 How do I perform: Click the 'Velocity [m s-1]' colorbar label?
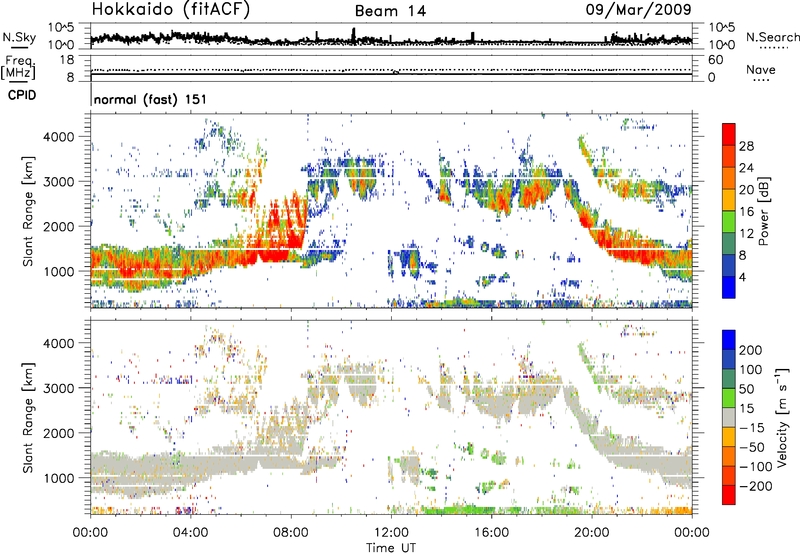pos(782,417)
